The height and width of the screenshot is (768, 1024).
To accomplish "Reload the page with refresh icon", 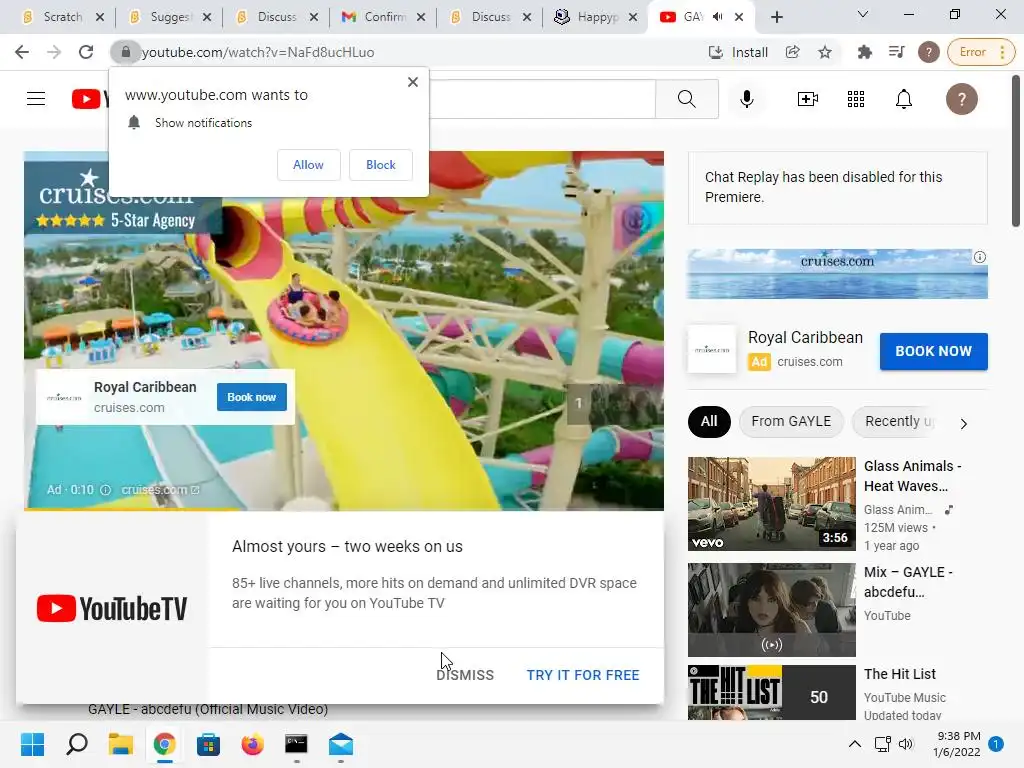I will (x=86, y=52).
